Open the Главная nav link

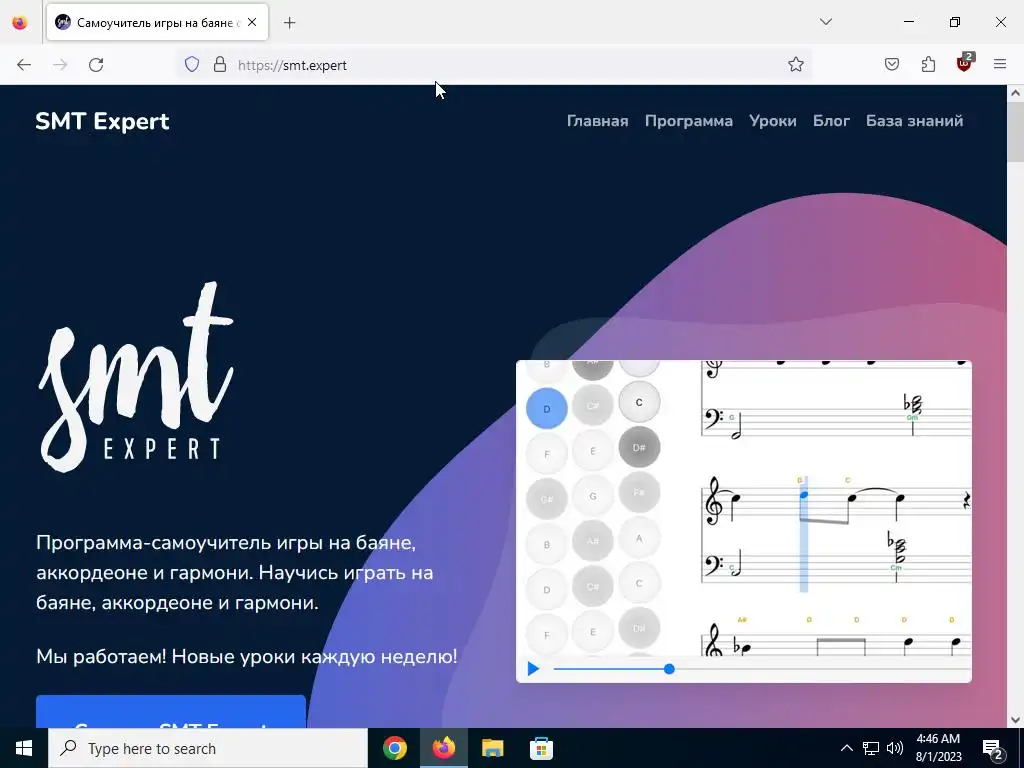pyautogui.click(x=598, y=121)
